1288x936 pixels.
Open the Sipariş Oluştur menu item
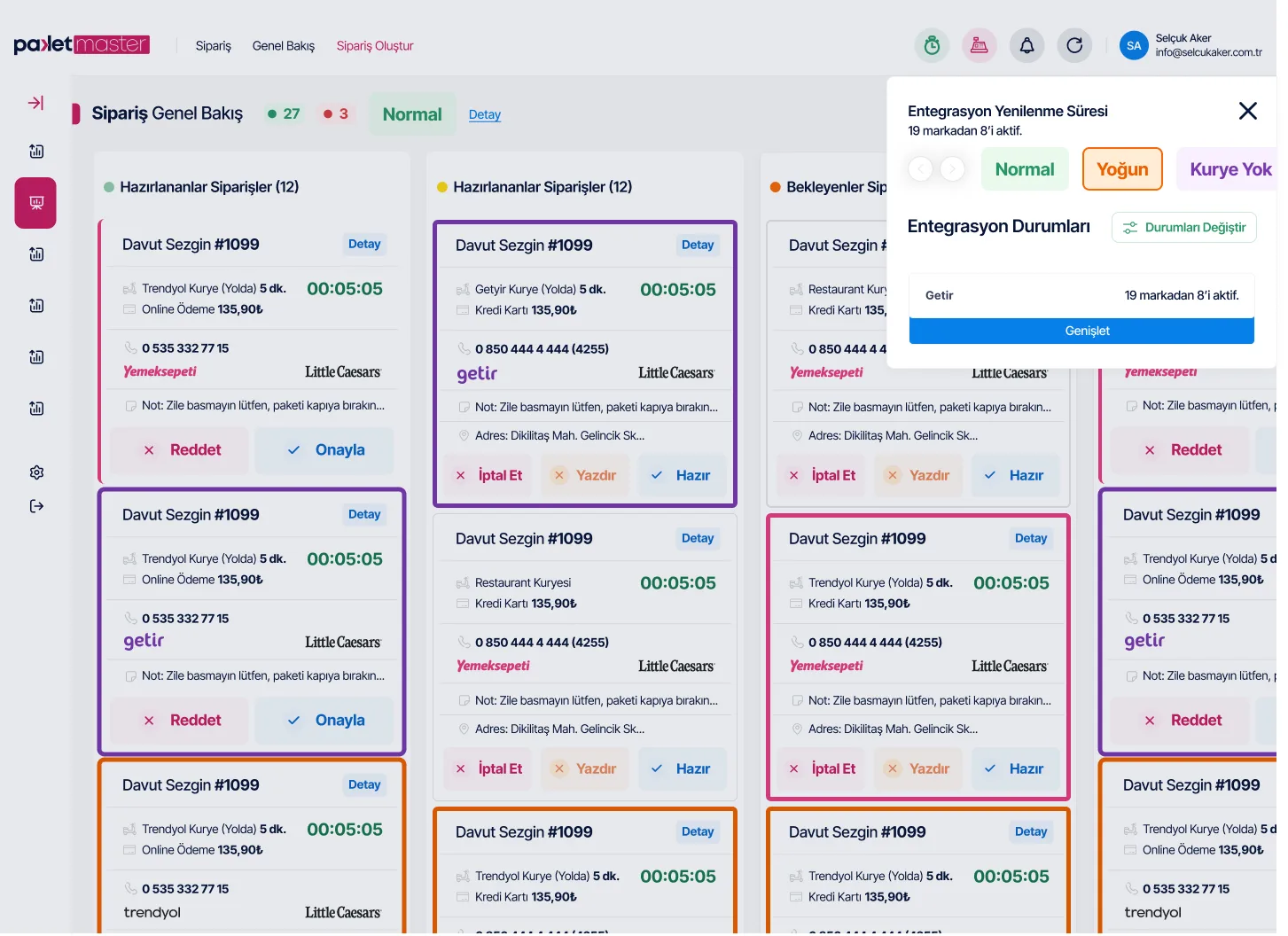tap(375, 46)
